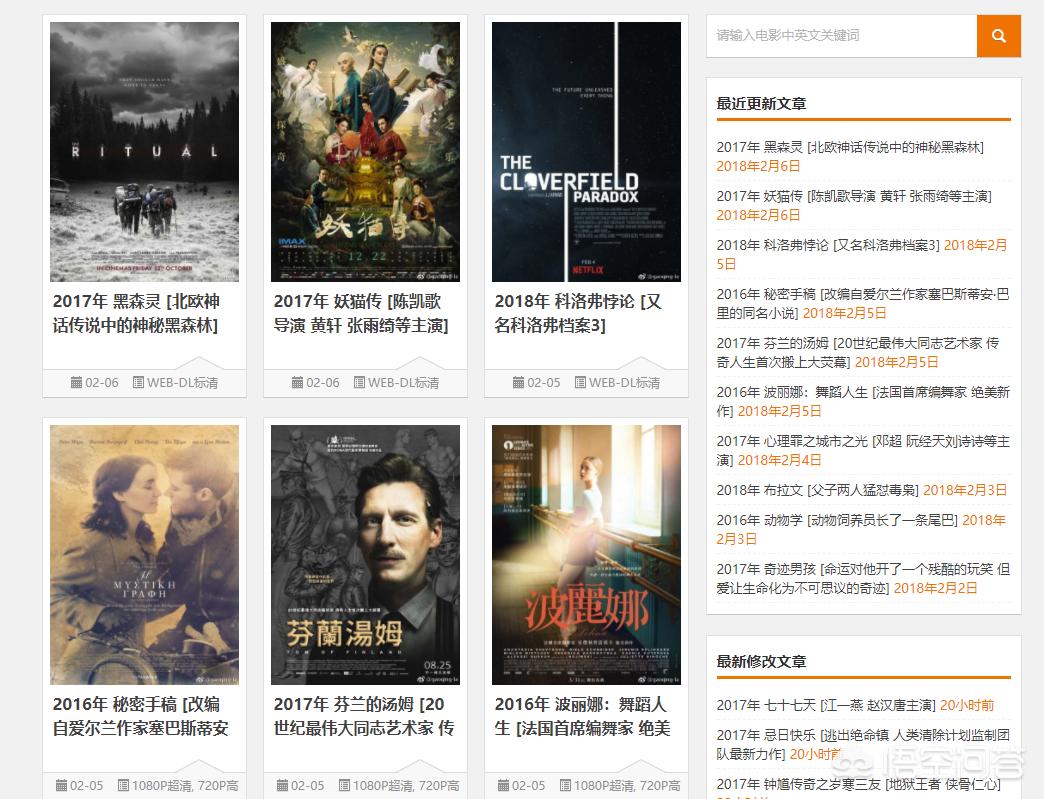Open sidebar article 2017年 心理罪之城市之光
The image size is (1044, 799).
point(863,451)
